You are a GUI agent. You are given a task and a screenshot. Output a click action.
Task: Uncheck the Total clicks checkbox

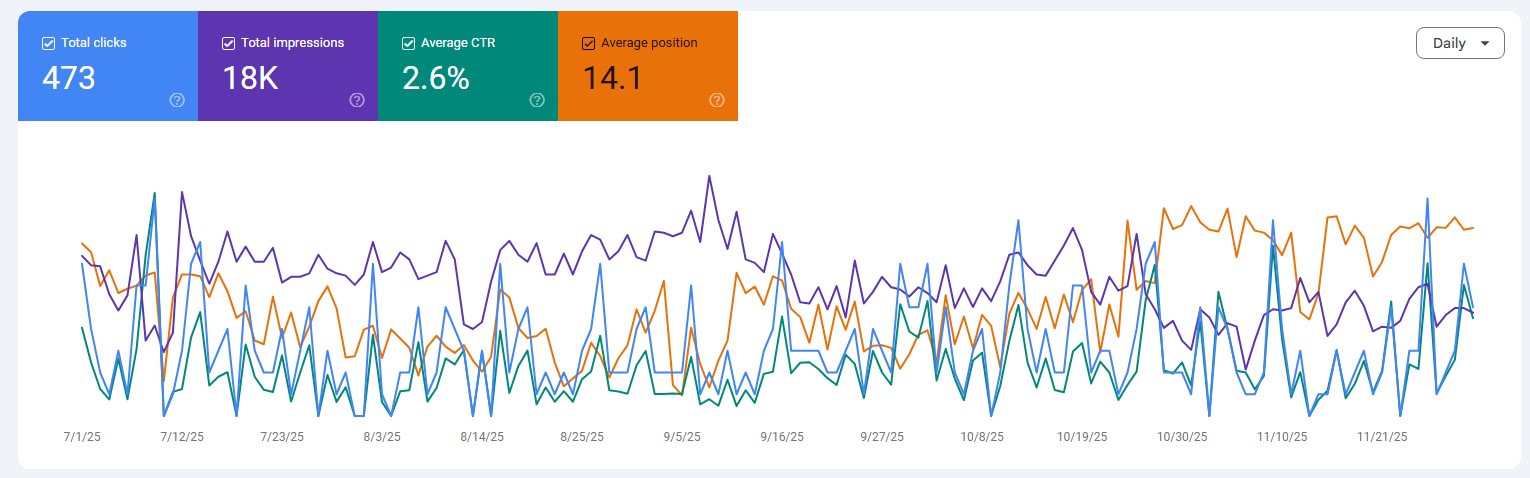(48, 43)
